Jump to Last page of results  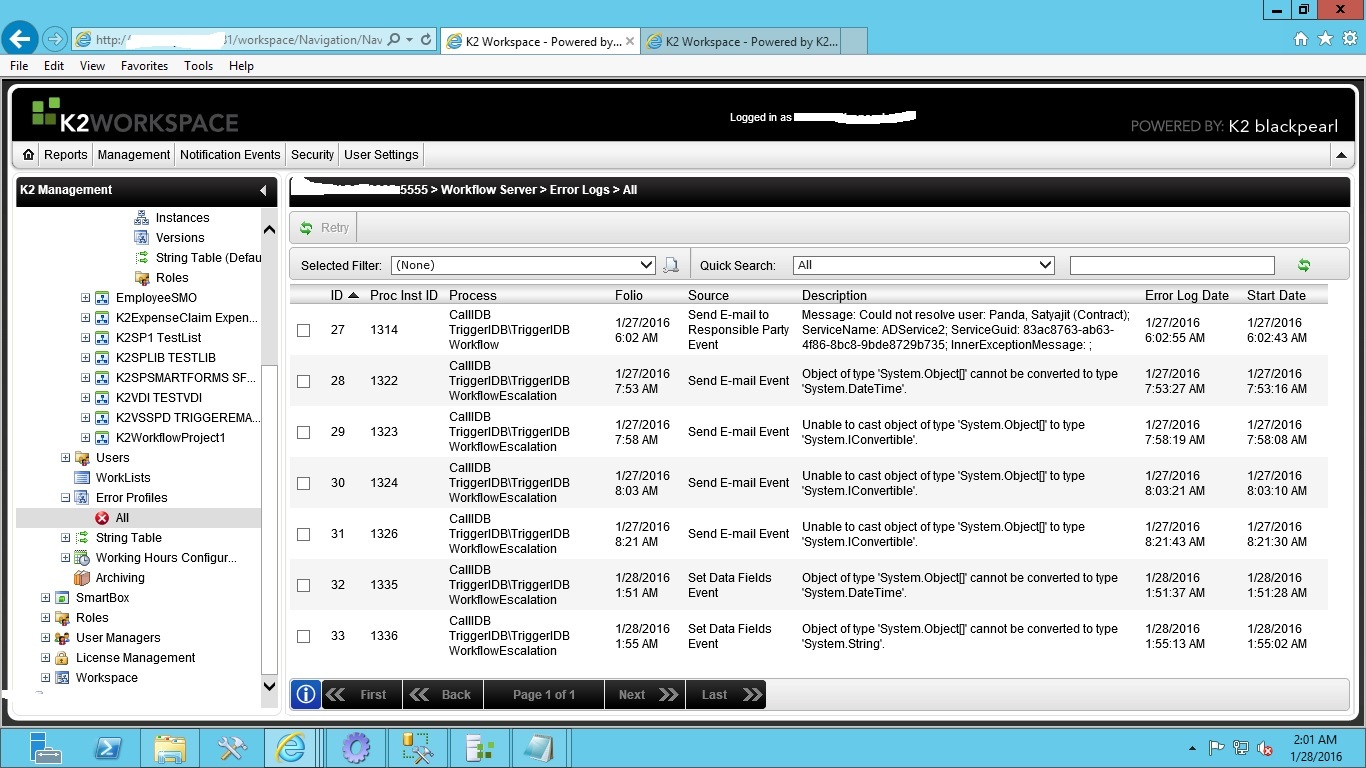(726, 694)
